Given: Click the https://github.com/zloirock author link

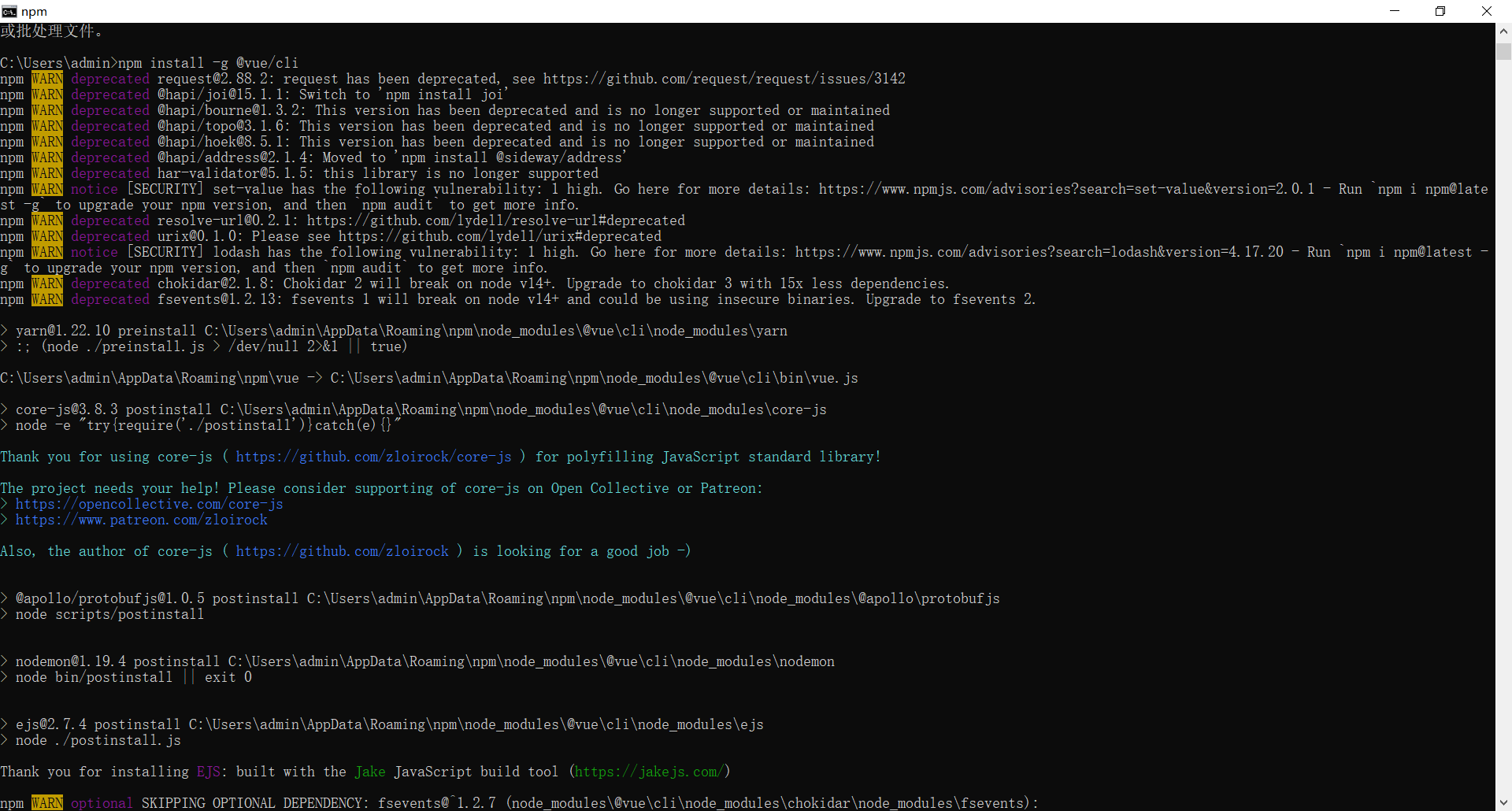Looking at the screenshot, I should [x=342, y=551].
